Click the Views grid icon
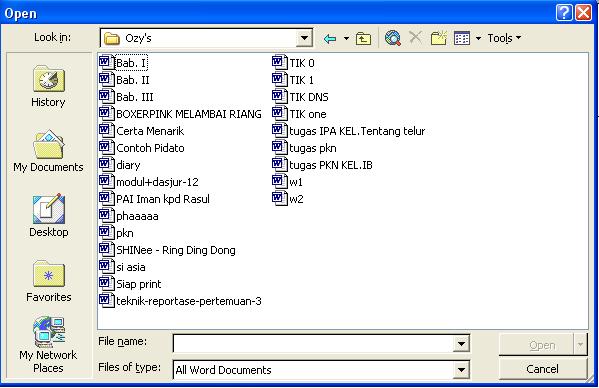This screenshot has width=599, height=388. [x=462, y=38]
